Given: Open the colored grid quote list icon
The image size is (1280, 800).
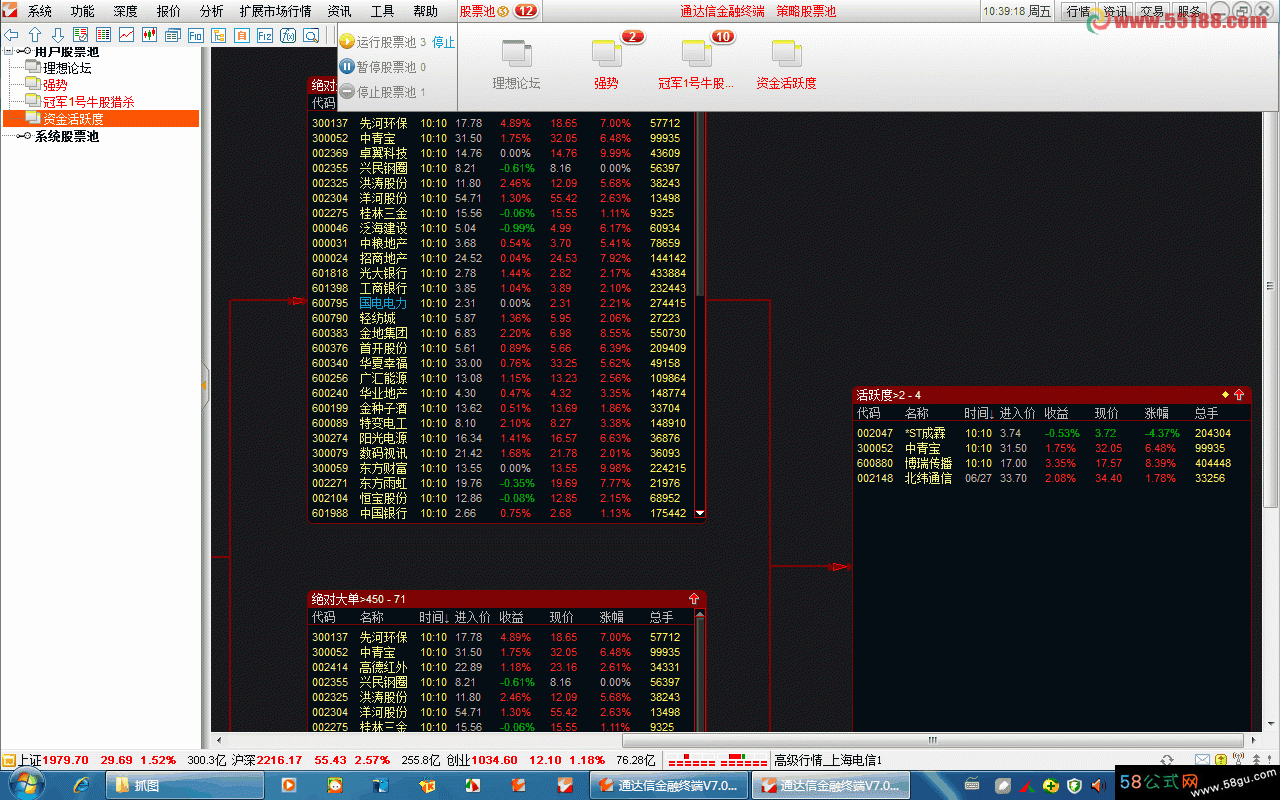Looking at the screenshot, I should [104, 35].
